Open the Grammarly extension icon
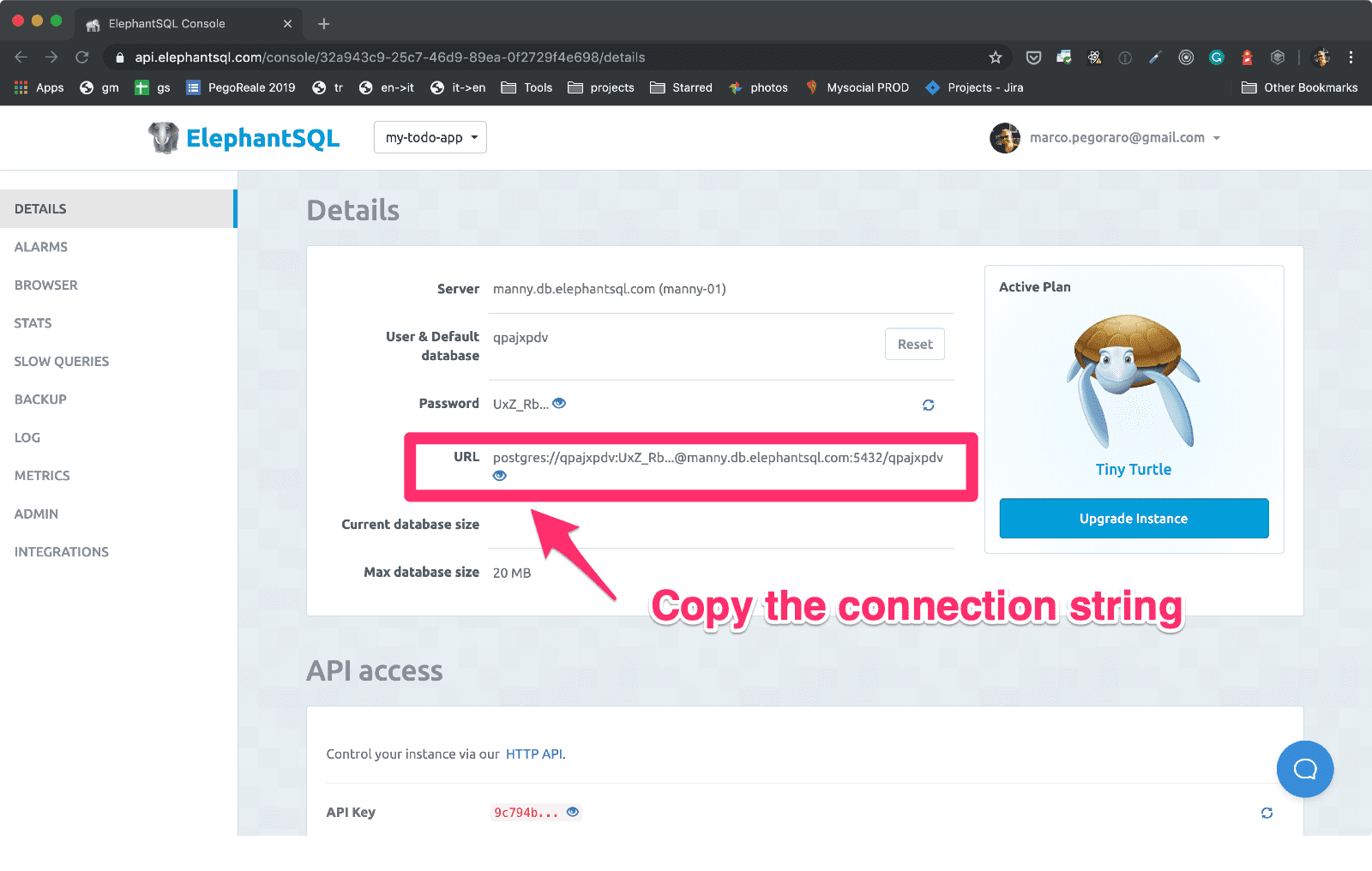1372x871 pixels. coord(1216,57)
